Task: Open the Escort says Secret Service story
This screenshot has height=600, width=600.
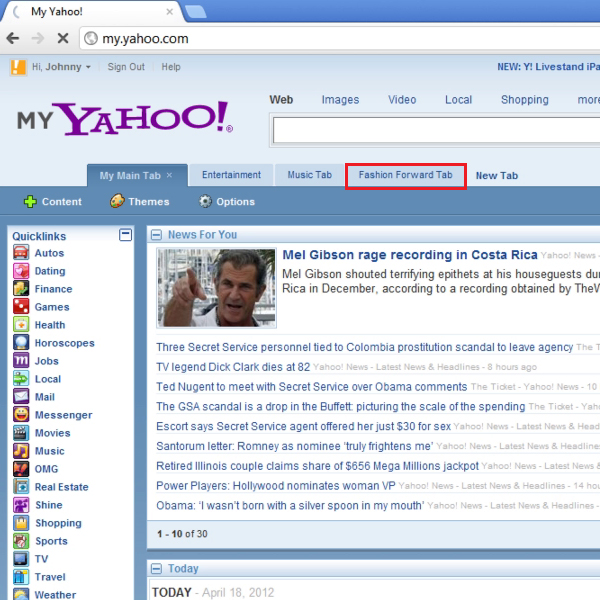Action: 303,426
